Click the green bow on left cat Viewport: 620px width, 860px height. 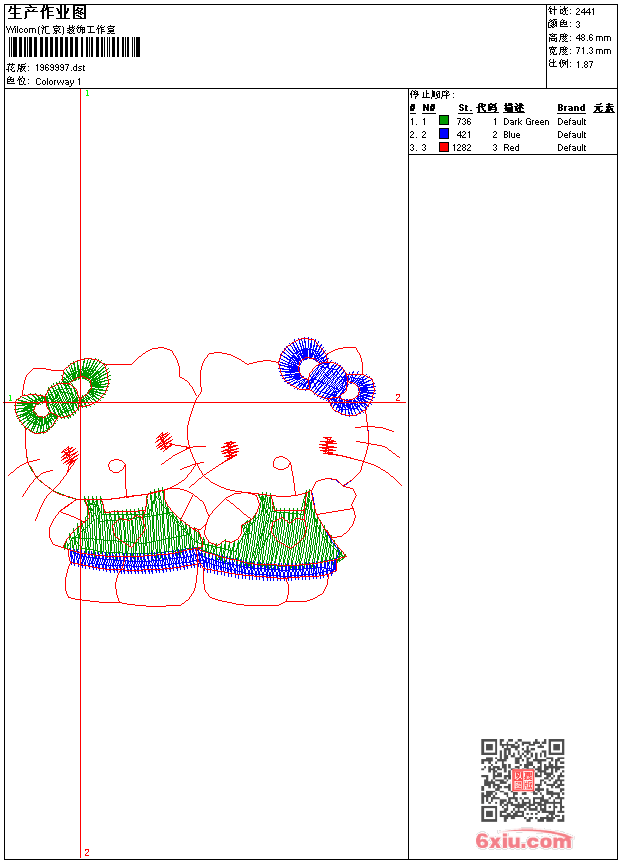[62, 397]
